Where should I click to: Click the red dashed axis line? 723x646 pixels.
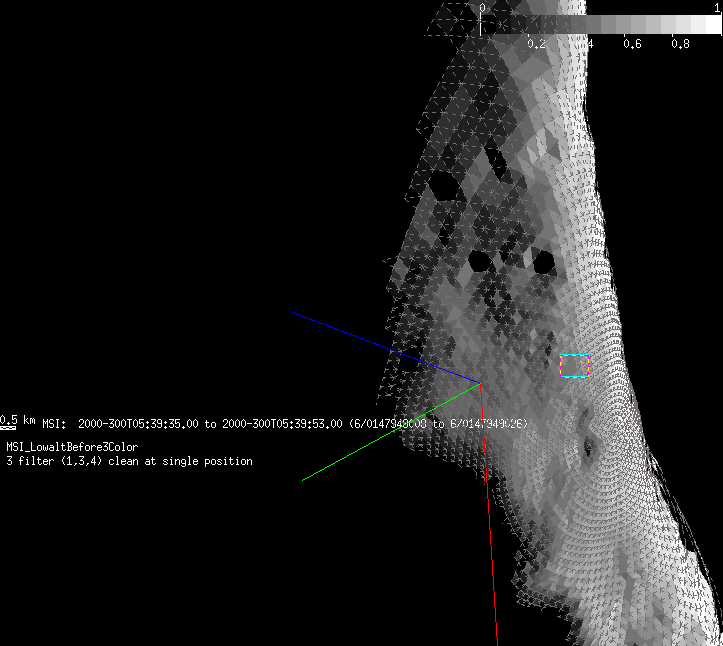(490, 520)
